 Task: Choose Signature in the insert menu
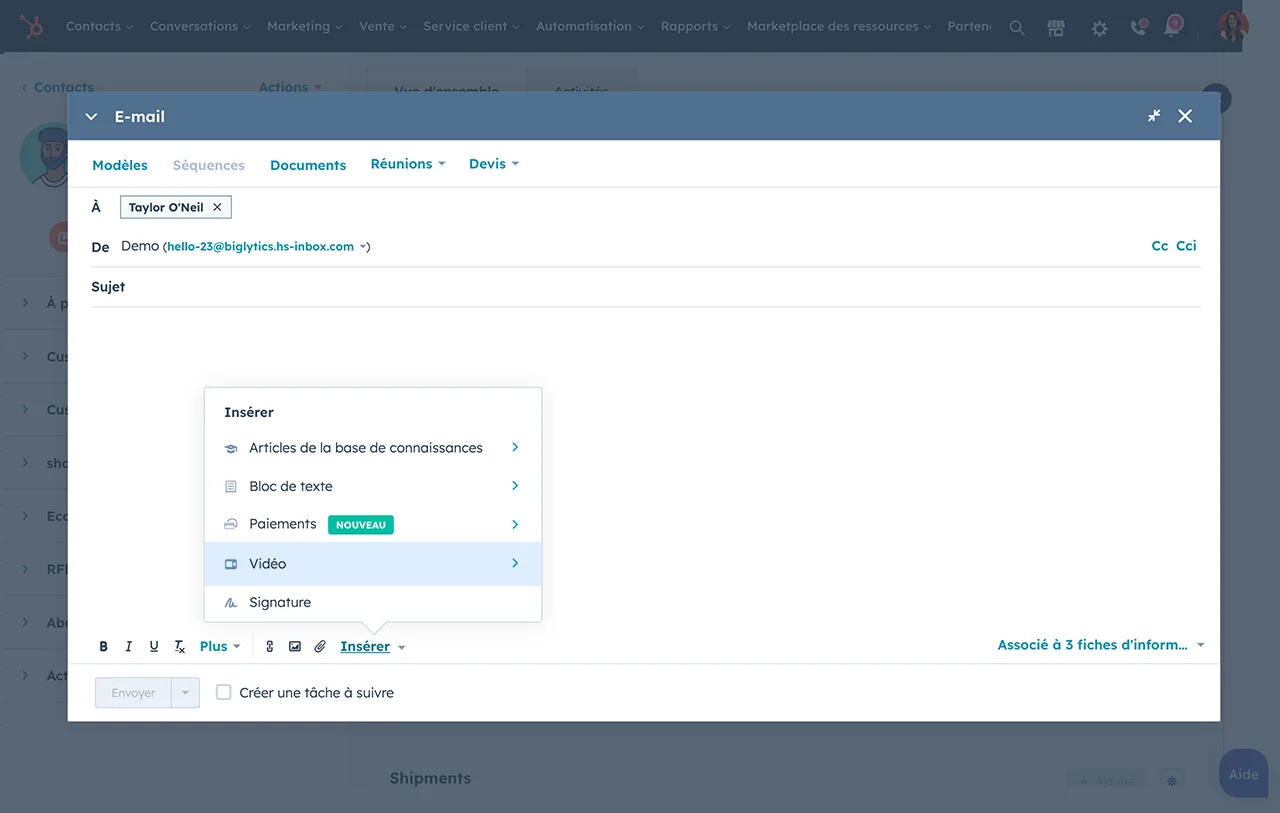click(x=280, y=602)
